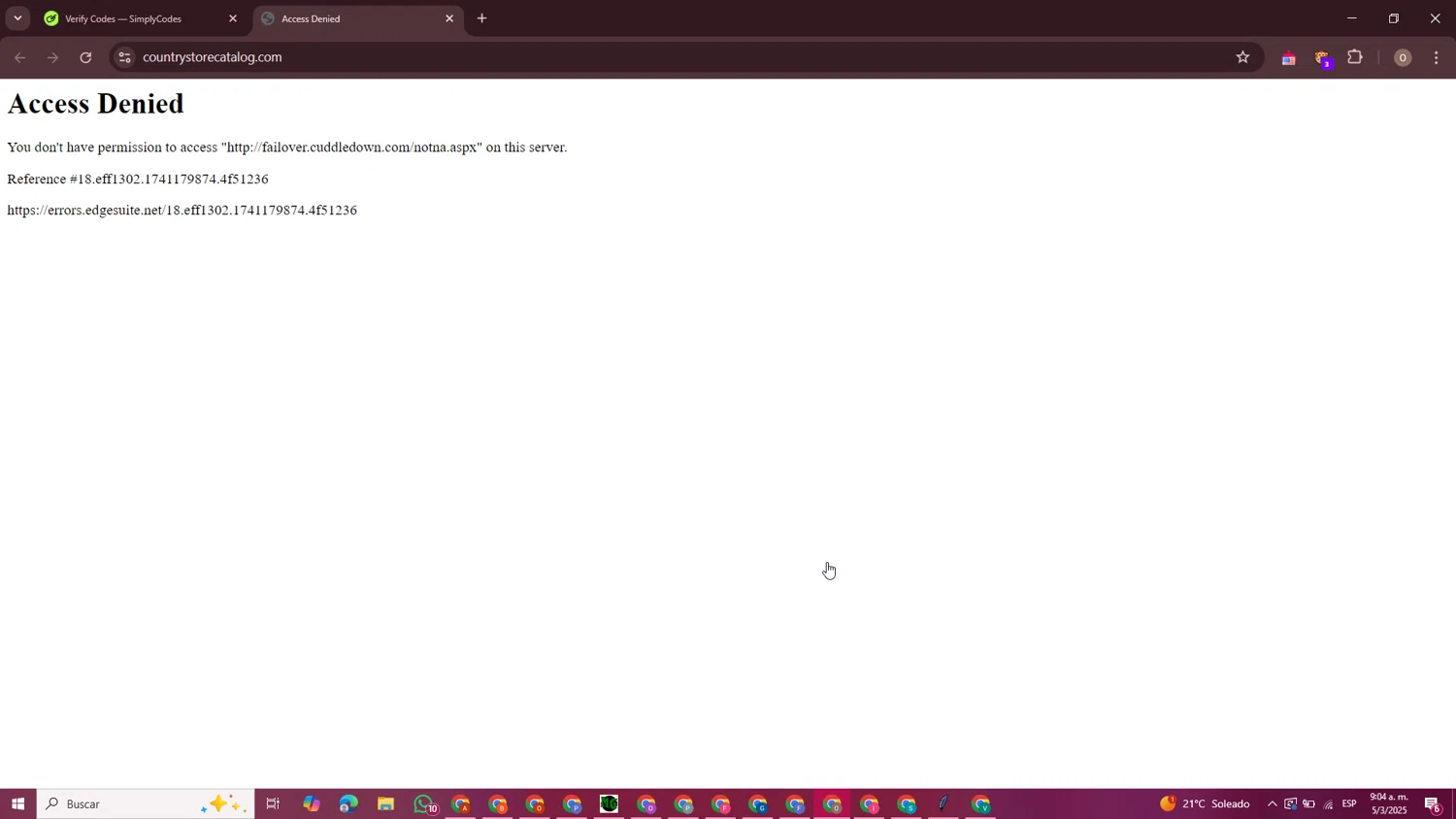Image resolution: width=1456 pixels, height=819 pixels.
Task: Open Microsoft Edge from the taskbar
Action: [348, 803]
